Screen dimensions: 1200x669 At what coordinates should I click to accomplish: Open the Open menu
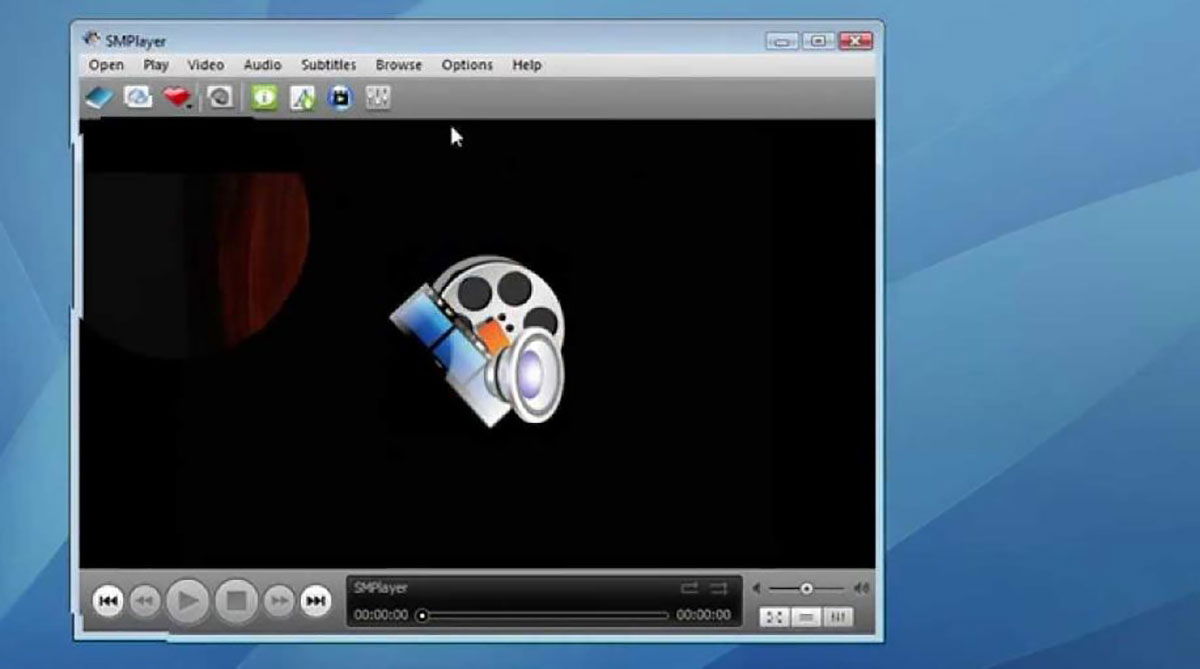pos(106,65)
